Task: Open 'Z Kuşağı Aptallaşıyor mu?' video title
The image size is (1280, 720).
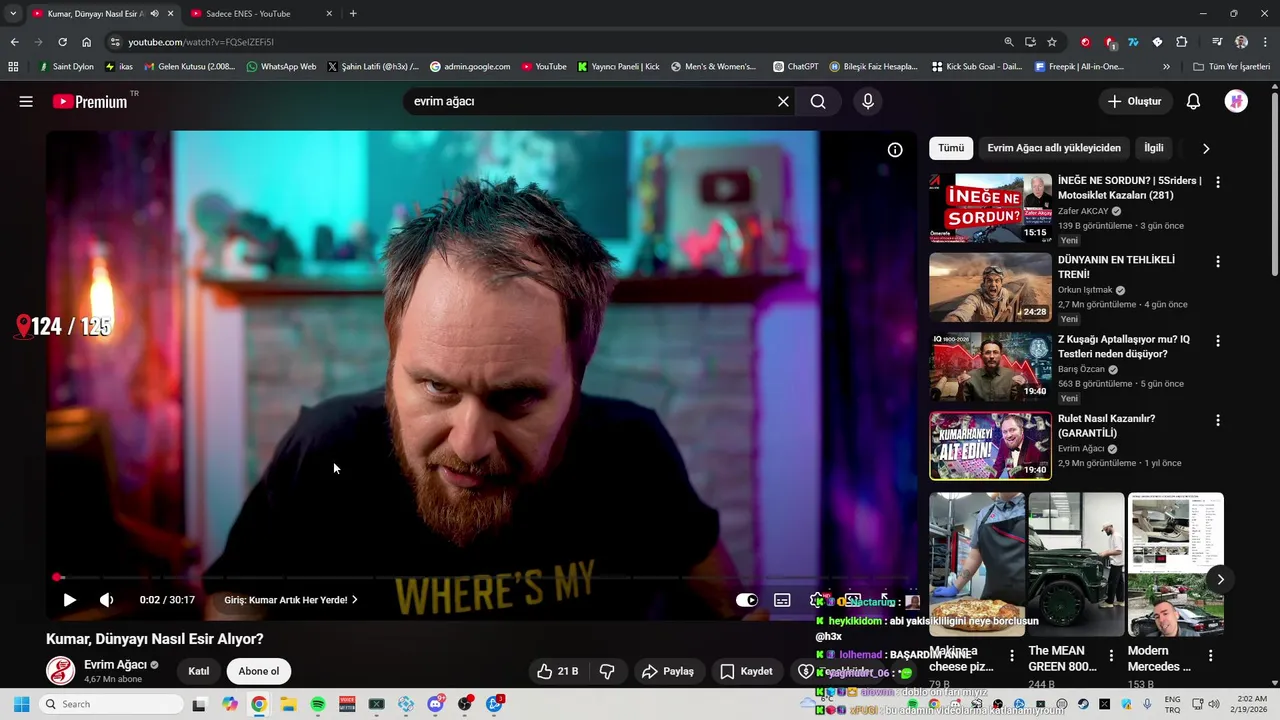Action: coord(1124,347)
